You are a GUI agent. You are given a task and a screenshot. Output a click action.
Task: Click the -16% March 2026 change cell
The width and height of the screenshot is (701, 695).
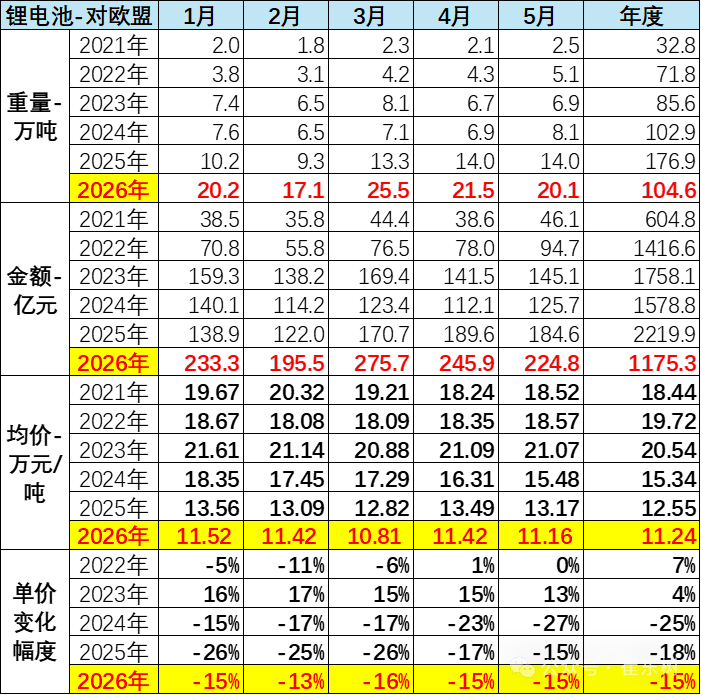click(371, 680)
